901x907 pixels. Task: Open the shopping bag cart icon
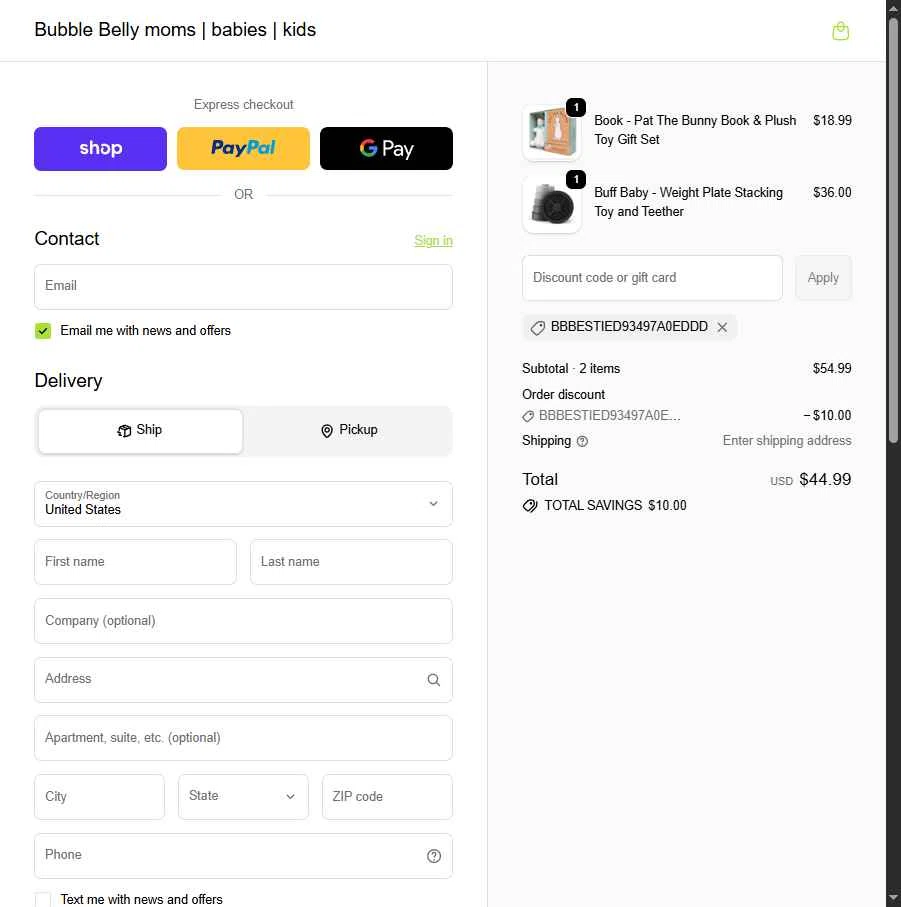coord(840,31)
